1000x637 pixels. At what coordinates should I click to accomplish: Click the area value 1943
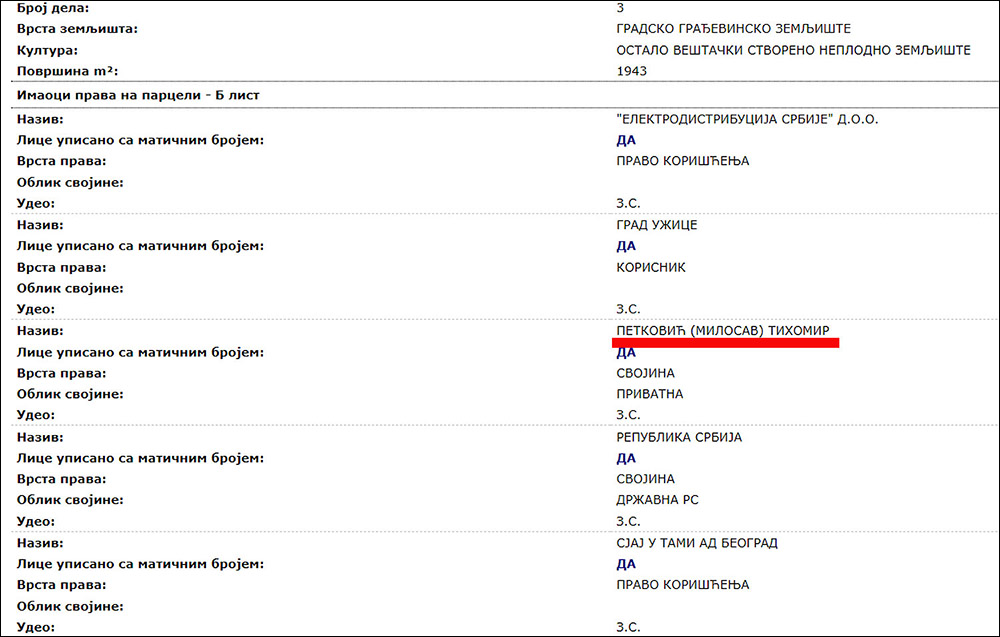point(631,71)
